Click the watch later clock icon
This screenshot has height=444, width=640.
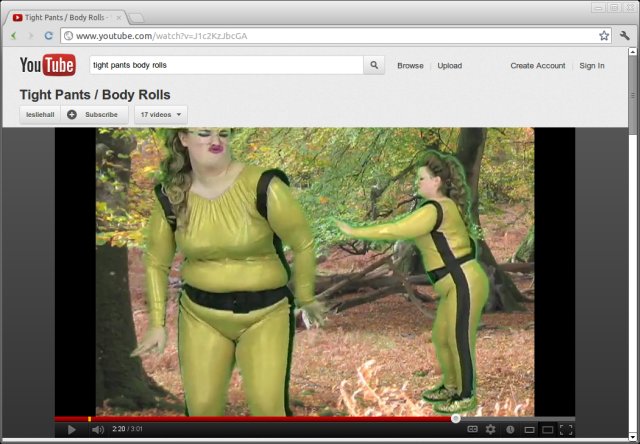coord(510,429)
